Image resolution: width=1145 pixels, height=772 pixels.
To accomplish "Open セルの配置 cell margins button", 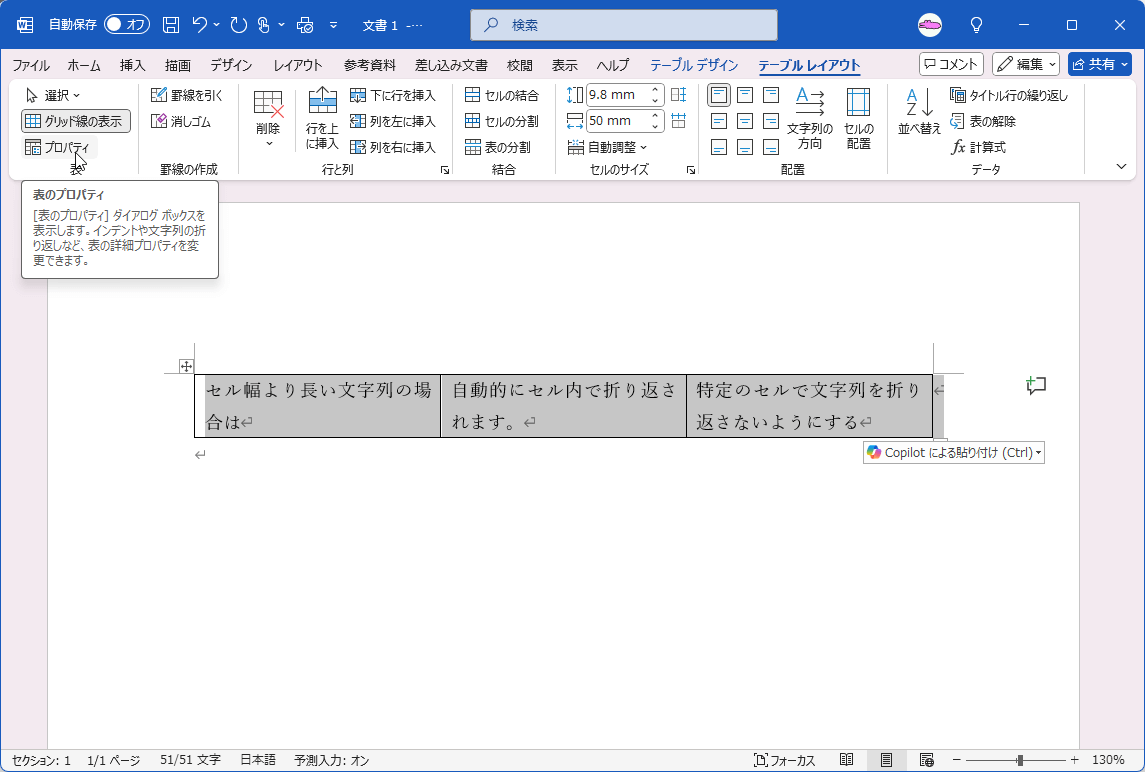I will pos(859,118).
